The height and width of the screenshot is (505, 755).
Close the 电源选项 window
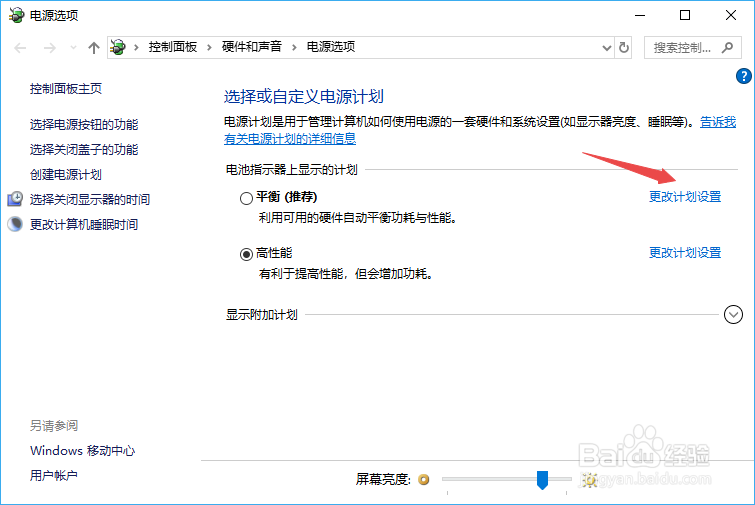pyautogui.click(x=730, y=15)
